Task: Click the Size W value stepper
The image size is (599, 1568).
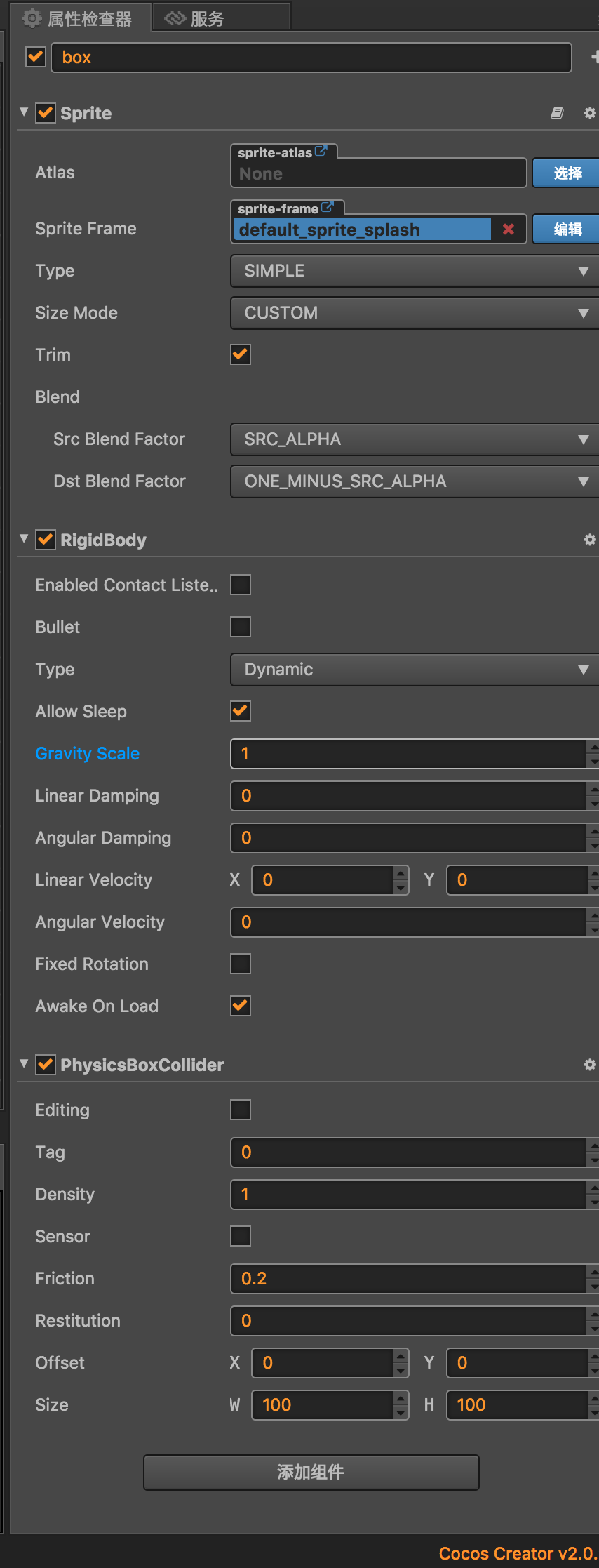Action: [x=401, y=1404]
